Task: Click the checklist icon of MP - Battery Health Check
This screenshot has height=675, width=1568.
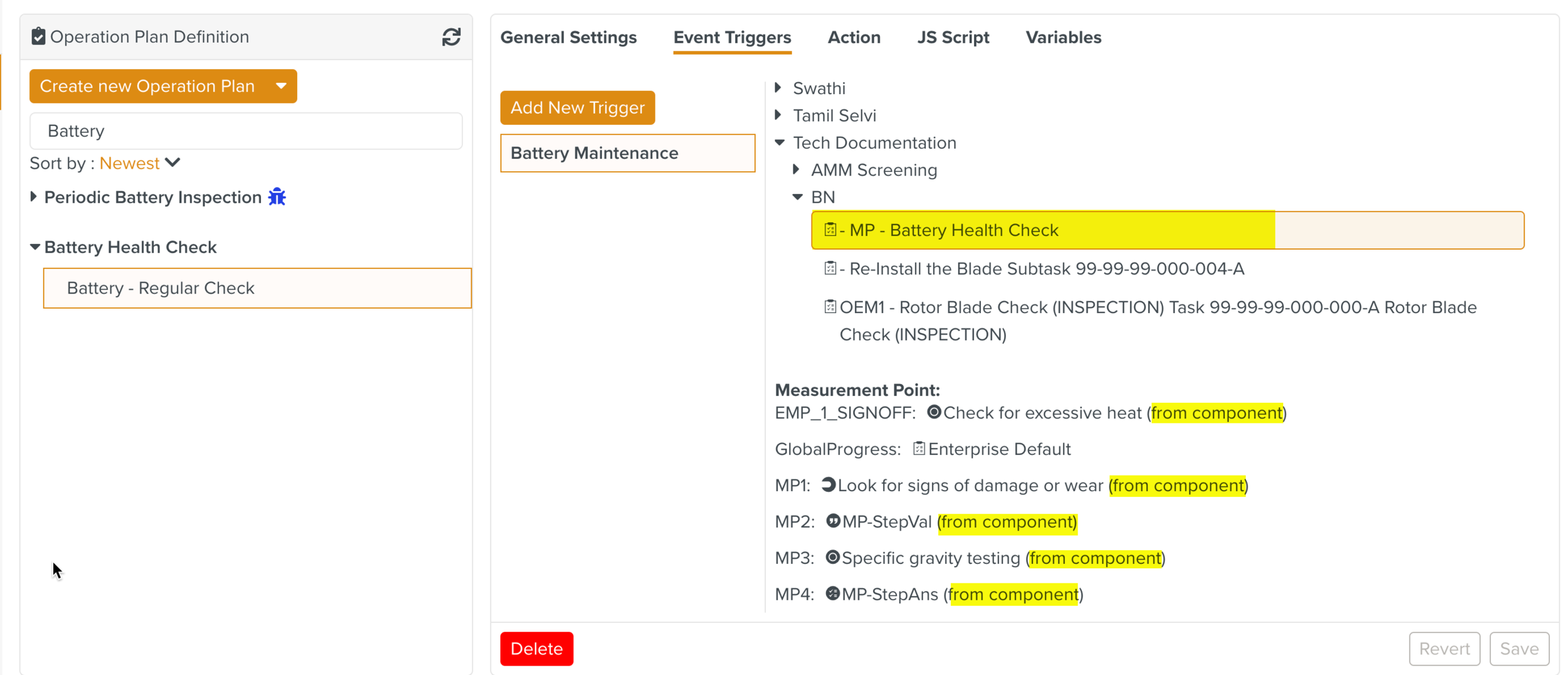Action: 830,230
